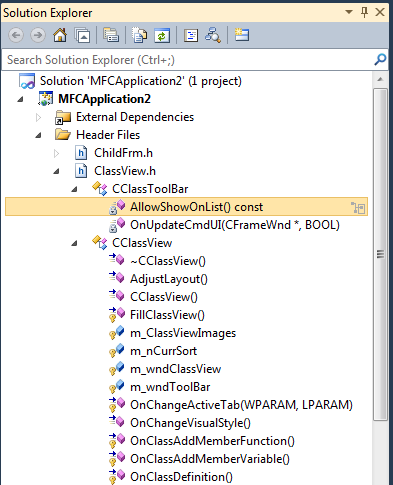Image resolution: width=393 pixels, height=485 pixels.
Task: Collapse the Header Files folder
Action: 39,135
